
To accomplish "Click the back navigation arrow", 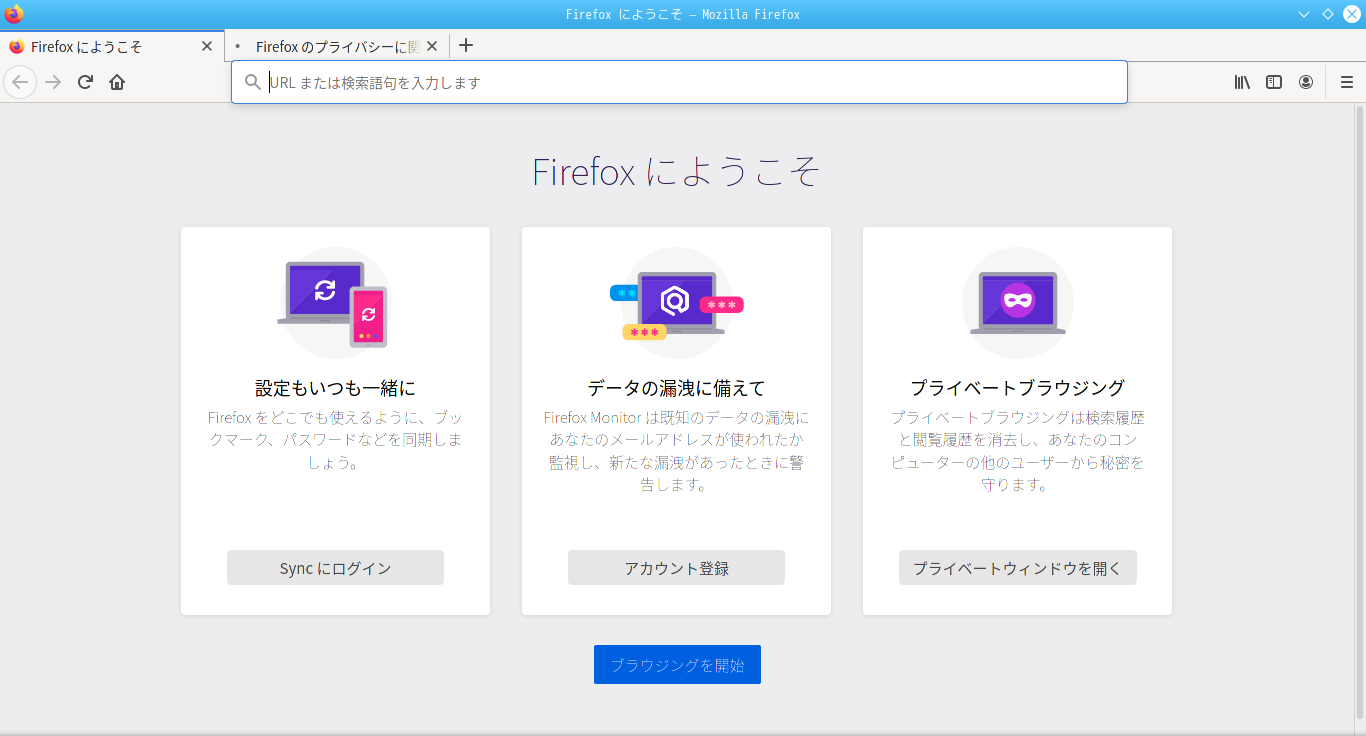I will point(20,82).
